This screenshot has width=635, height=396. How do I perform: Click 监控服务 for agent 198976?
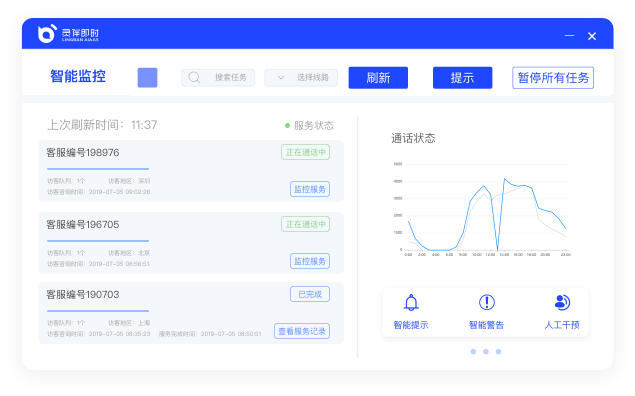pos(310,189)
